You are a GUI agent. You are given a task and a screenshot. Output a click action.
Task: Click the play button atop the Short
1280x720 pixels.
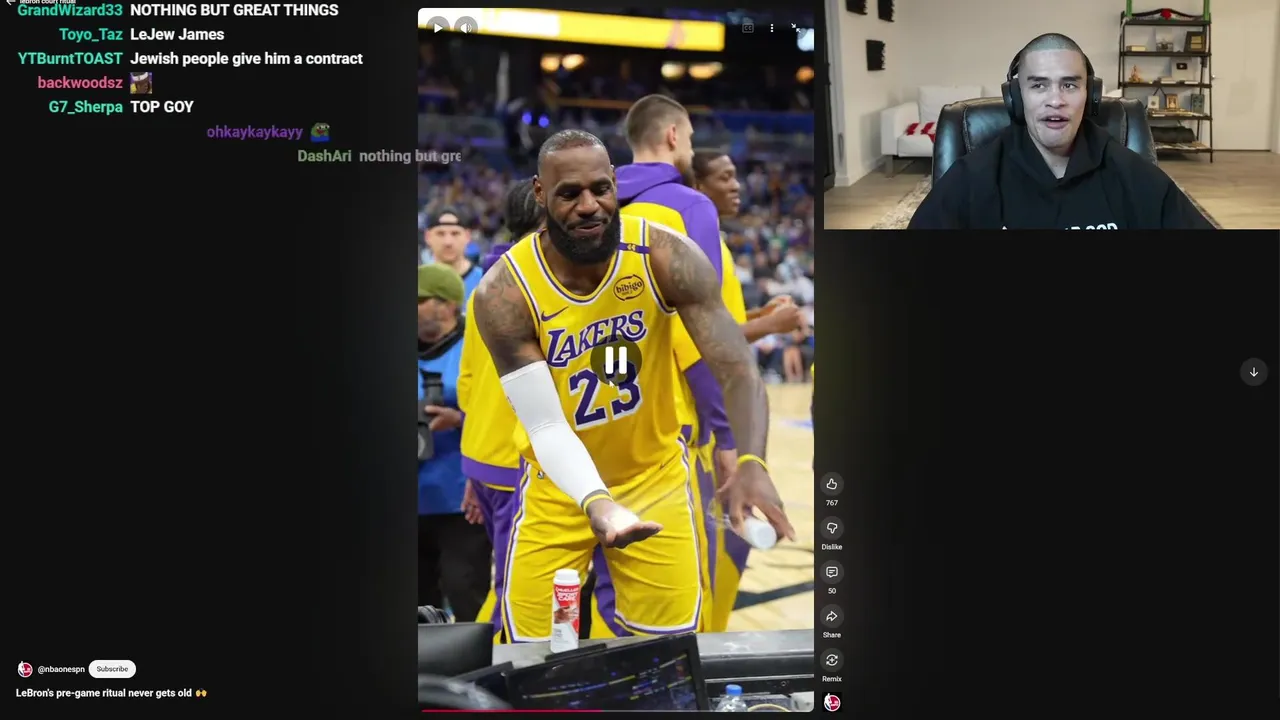click(438, 28)
